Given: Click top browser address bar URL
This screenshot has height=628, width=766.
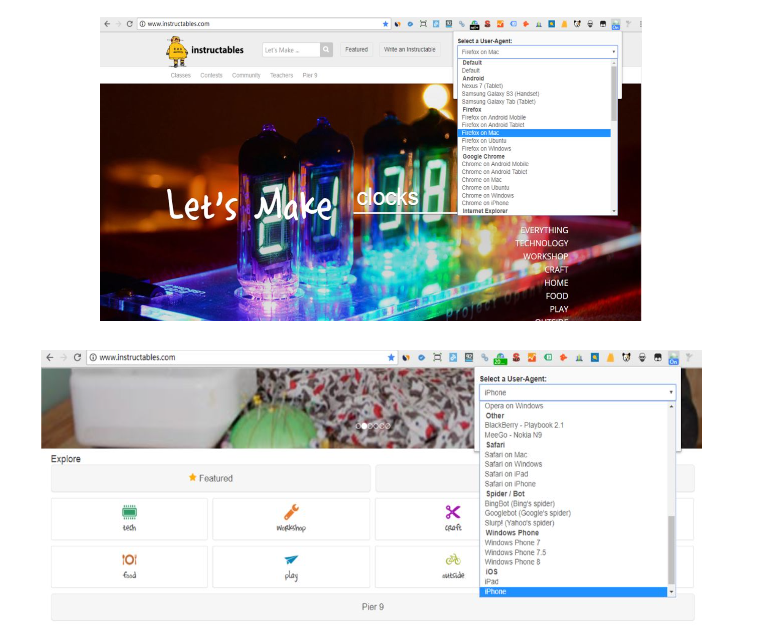Looking at the screenshot, I should [x=178, y=23].
